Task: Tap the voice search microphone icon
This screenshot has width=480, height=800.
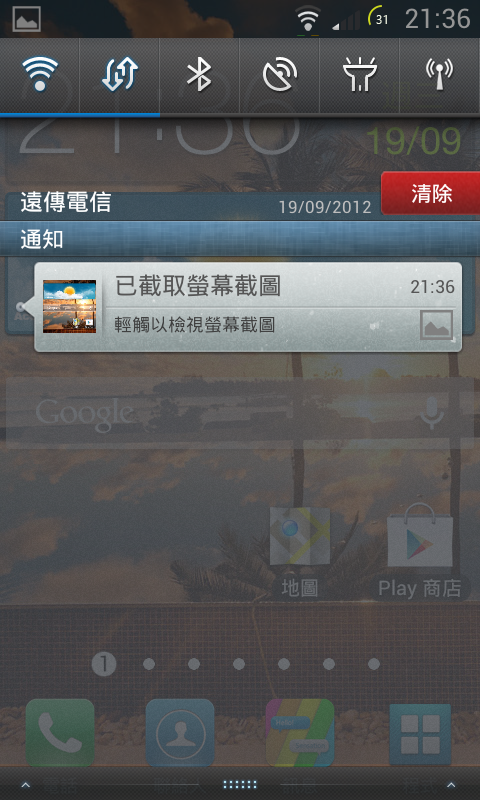Action: [x=432, y=413]
